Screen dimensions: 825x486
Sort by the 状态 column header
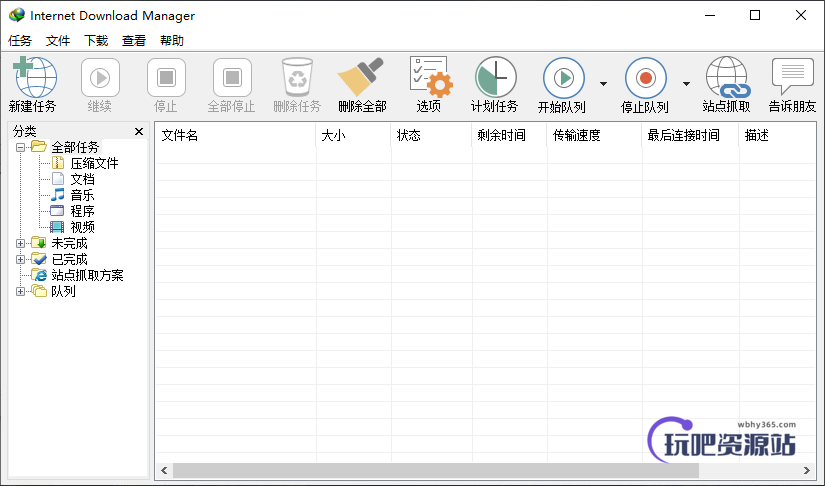click(431, 136)
